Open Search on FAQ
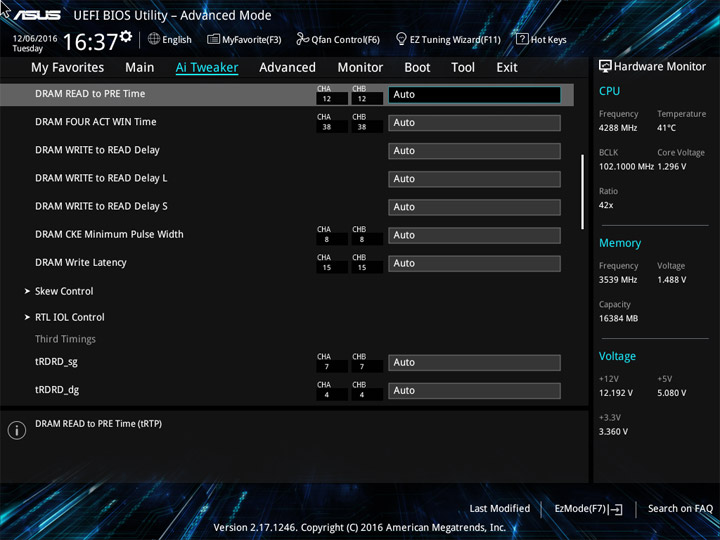This screenshot has width=720, height=540. [x=680, y=508]
